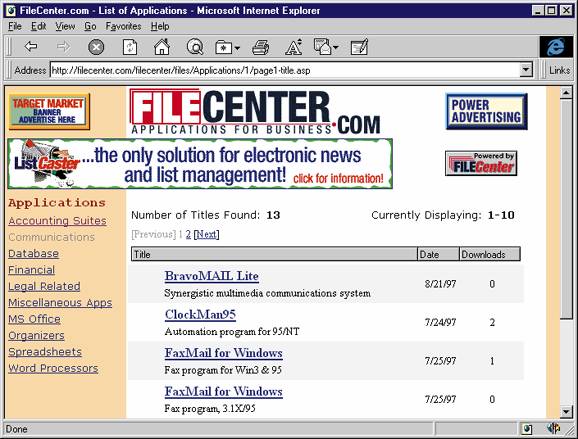
Task: Click the Edit page toolbar icon
Action: click(x=359, y=47)
